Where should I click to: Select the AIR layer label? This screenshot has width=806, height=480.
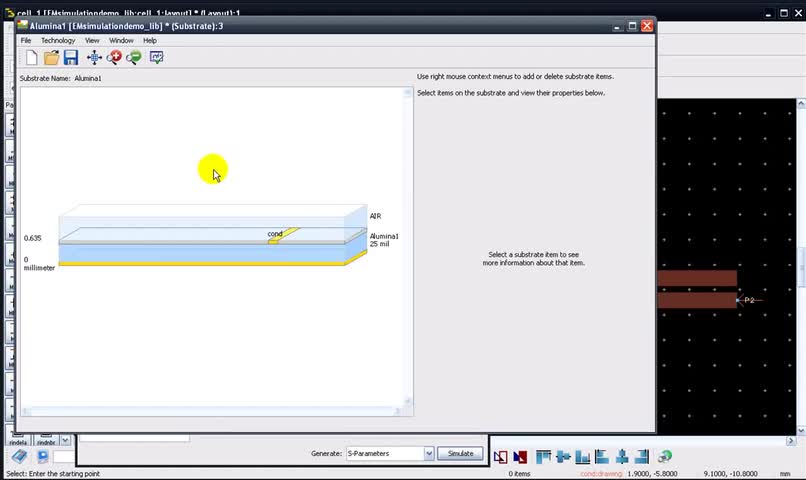pyautogui.click(x=375, y=216)
